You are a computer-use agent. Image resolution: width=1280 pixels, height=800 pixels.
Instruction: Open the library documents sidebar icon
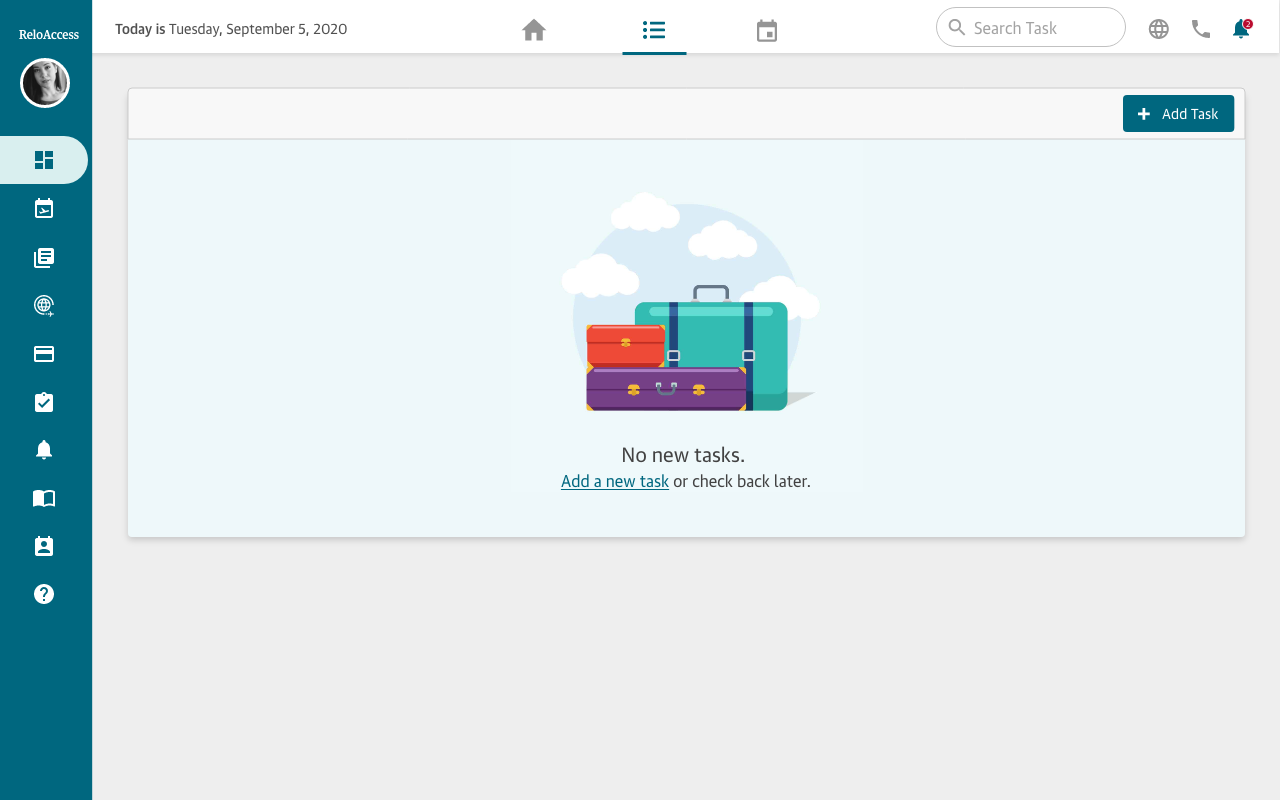tap(44, 258)
